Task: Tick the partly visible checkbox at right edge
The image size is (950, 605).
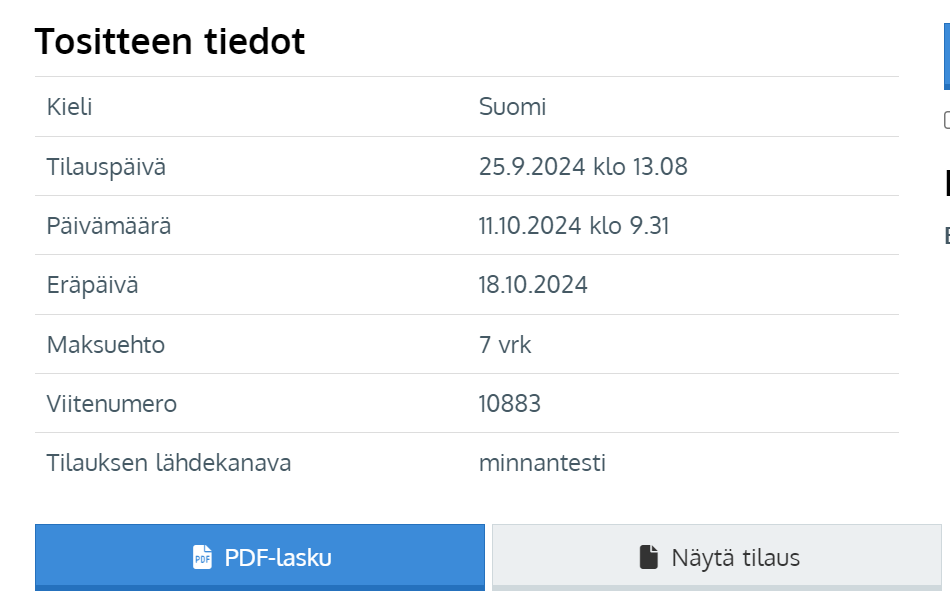Action: [x=947, y=120]
